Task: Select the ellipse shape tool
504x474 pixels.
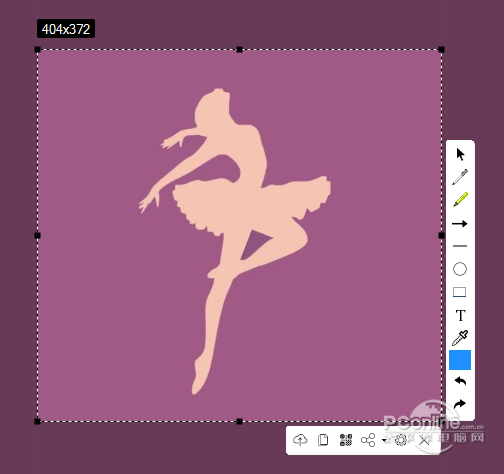Action: [460, 269]
